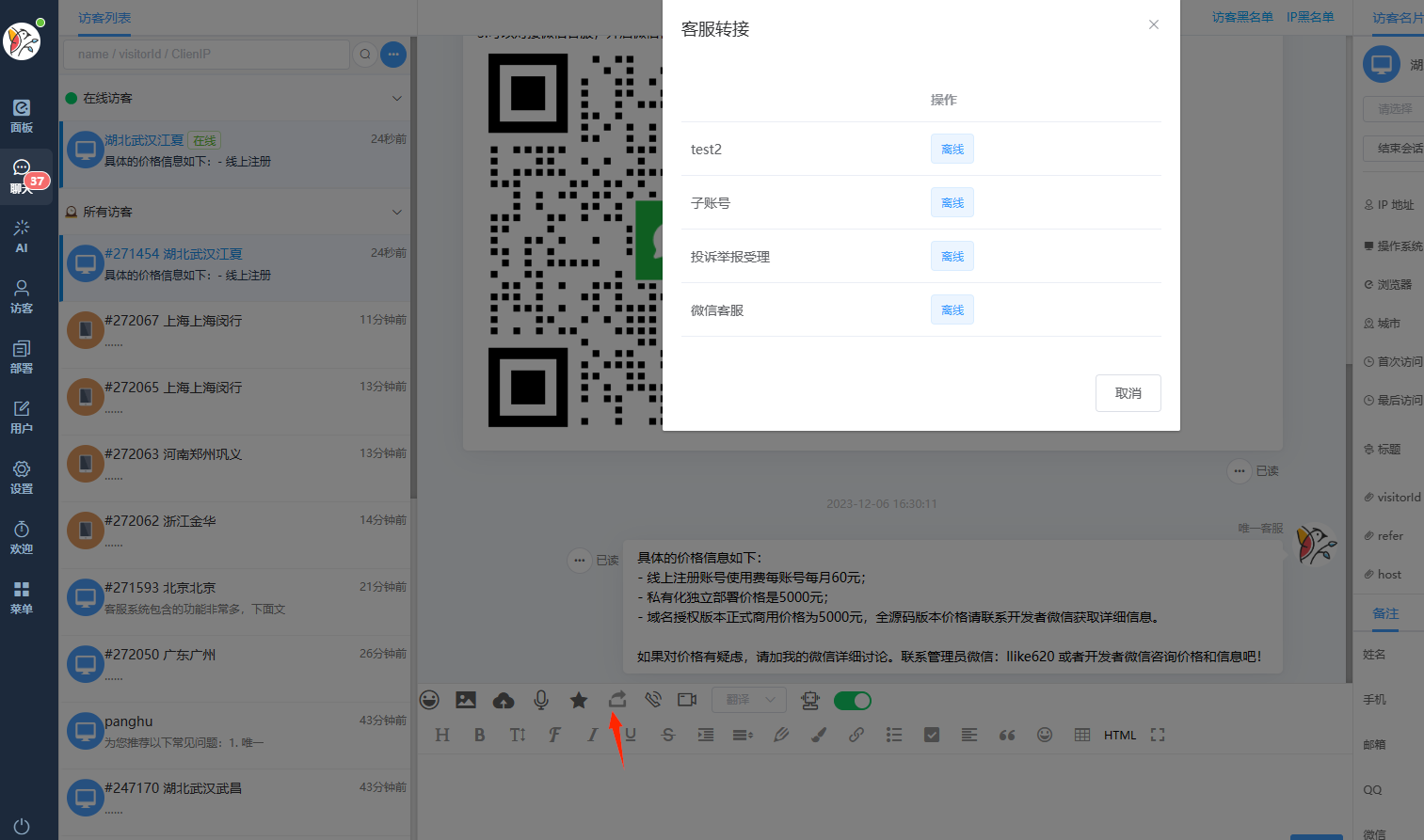Image resolution: width=1424 pixels, height=840 pixels.
Task: Click the font family icon
Action: [554, 735]
